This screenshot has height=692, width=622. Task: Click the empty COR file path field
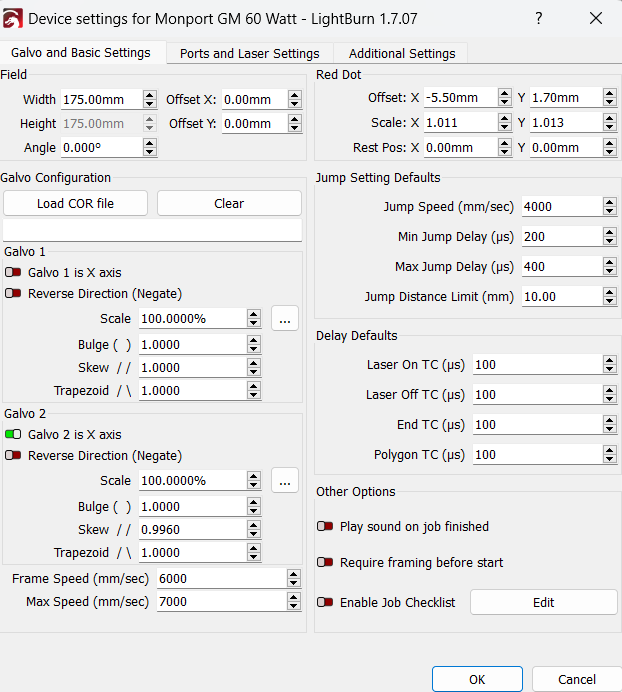point(152,230)
